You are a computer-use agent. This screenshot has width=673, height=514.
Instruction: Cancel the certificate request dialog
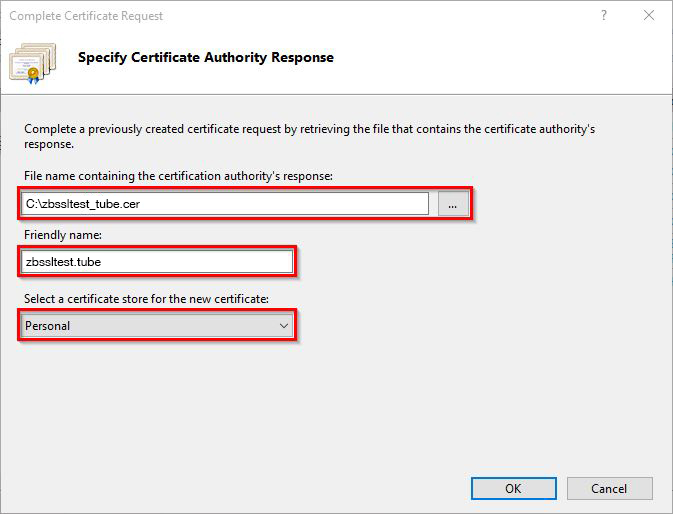(x=609, y=489)
